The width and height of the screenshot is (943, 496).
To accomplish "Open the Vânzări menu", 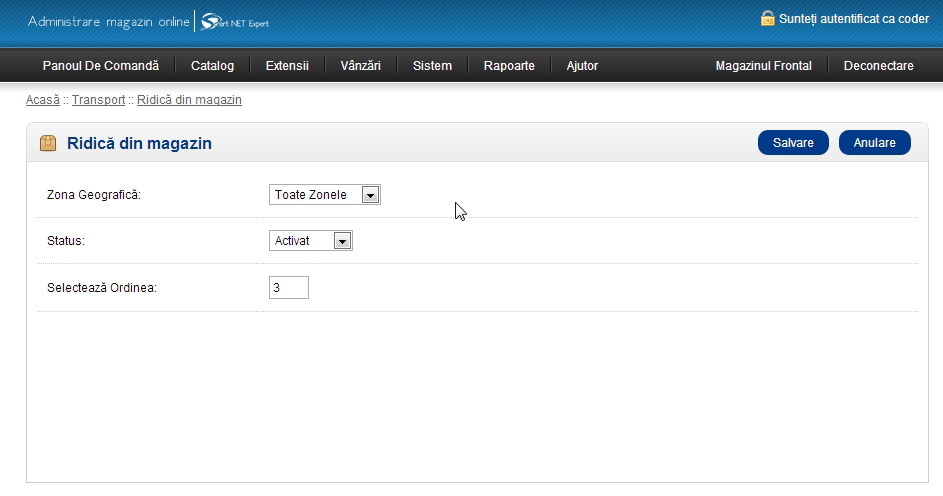I will [360, 66].
